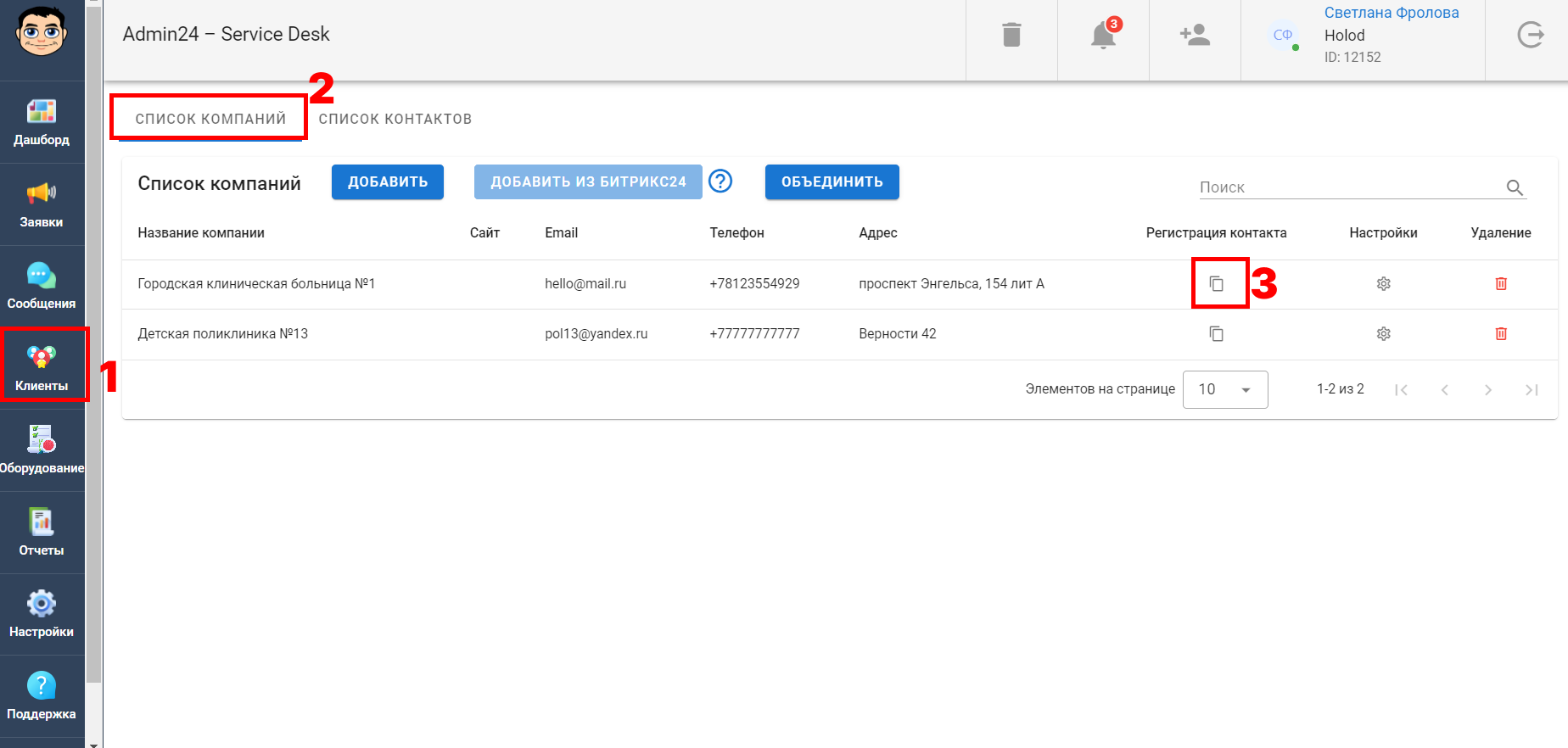Click the Admin24 – Service Desk title
Screen dimensions: 1568x748
(226, 34)
